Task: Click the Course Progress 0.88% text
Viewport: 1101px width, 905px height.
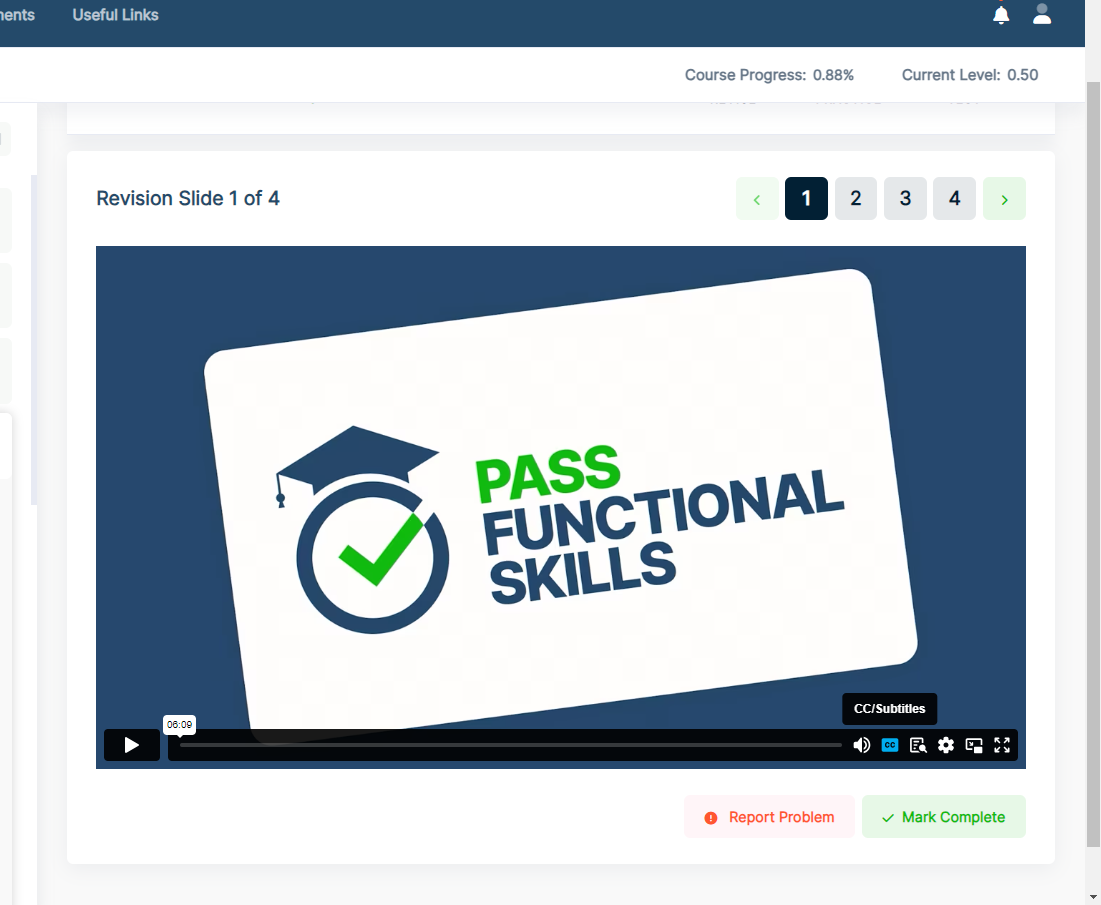Action: click(769, 75)
